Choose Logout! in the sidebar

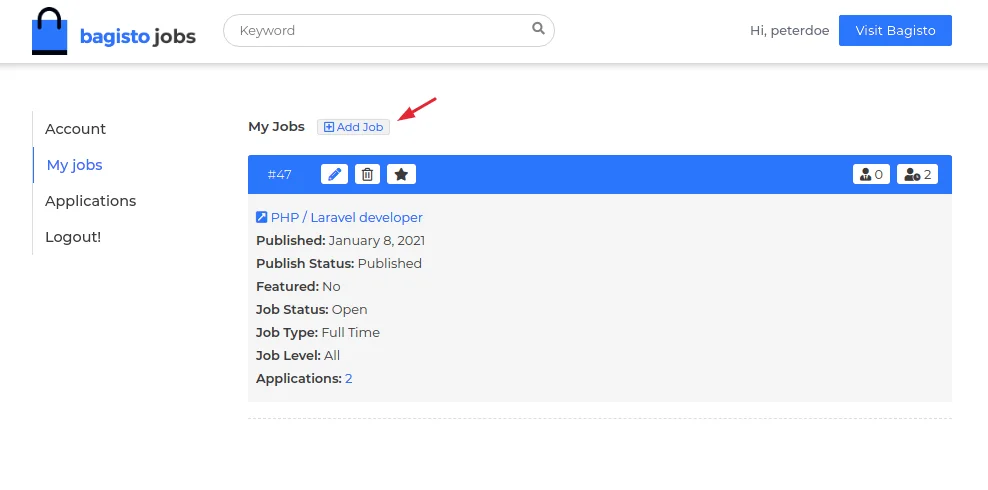(73, 237)
